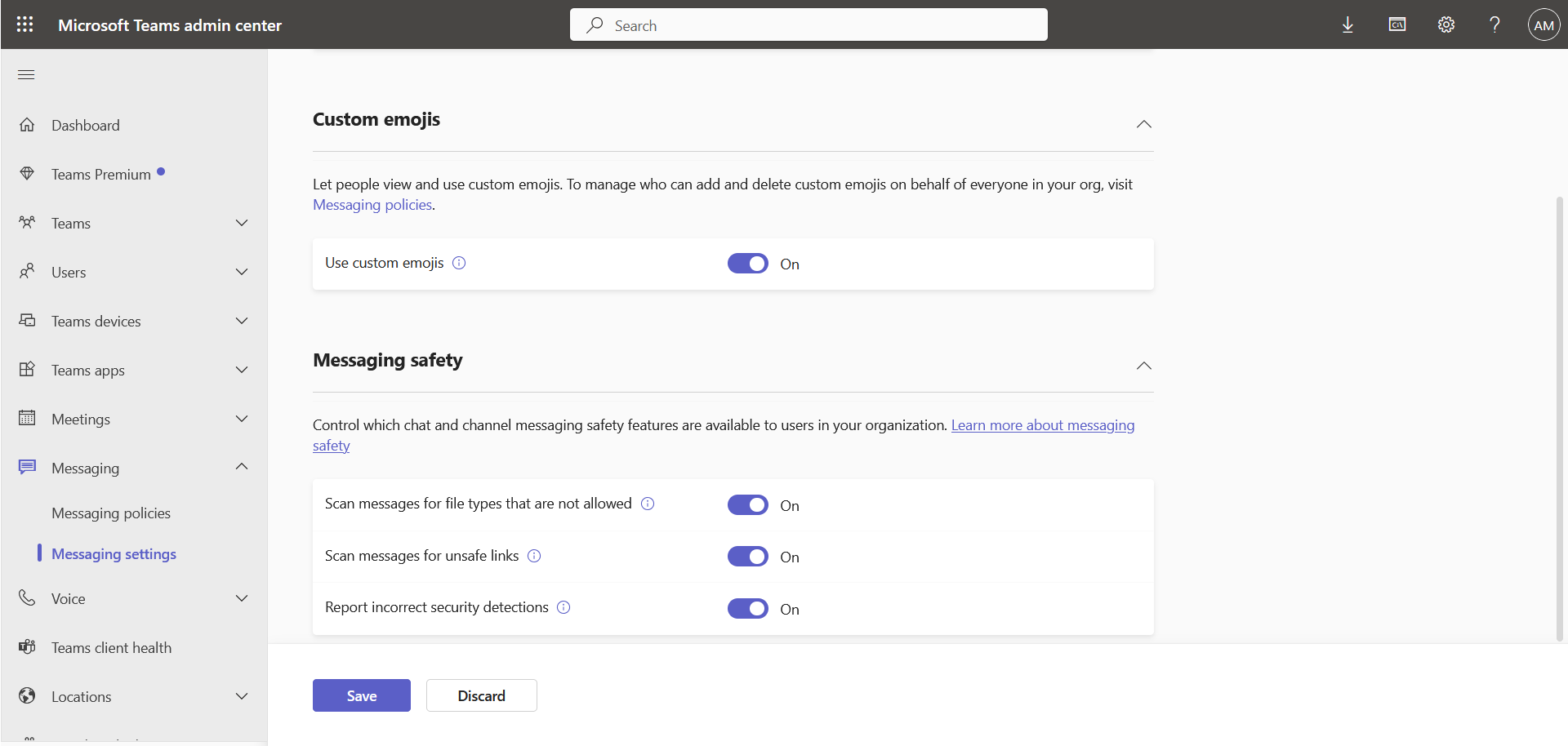The image size is (1568, 746).
Task: View info for Scan messages for unsafe links
Action: pyautogui.click(x=534, y=556)
